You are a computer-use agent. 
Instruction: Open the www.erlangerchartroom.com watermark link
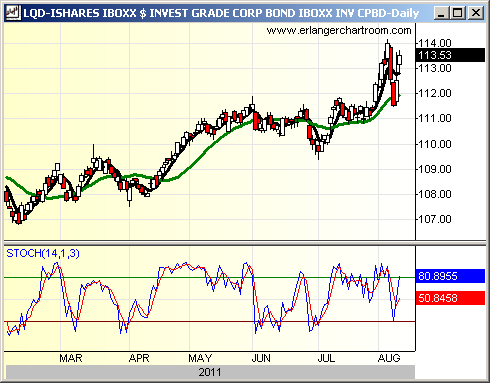(x=339, y=31)
